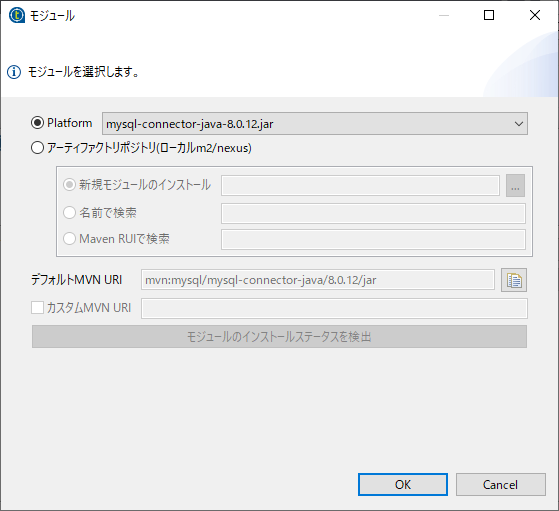Enable the カスタムMVN URI checkbox

click(37, 307)
